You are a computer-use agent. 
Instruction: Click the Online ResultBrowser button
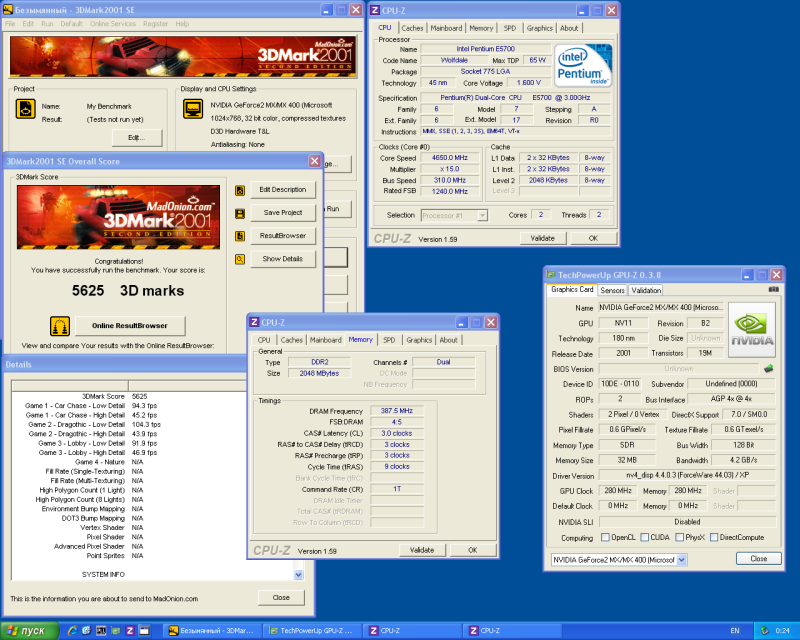pos(130,326)
